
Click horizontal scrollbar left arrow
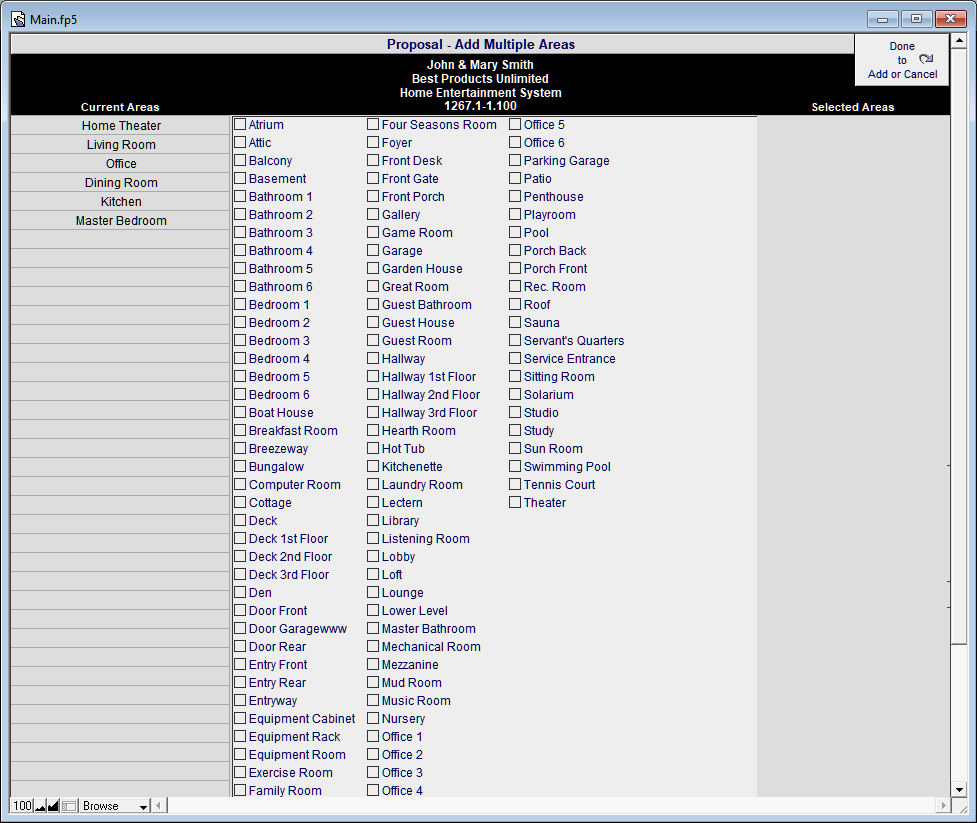click(x=158, y=806)
